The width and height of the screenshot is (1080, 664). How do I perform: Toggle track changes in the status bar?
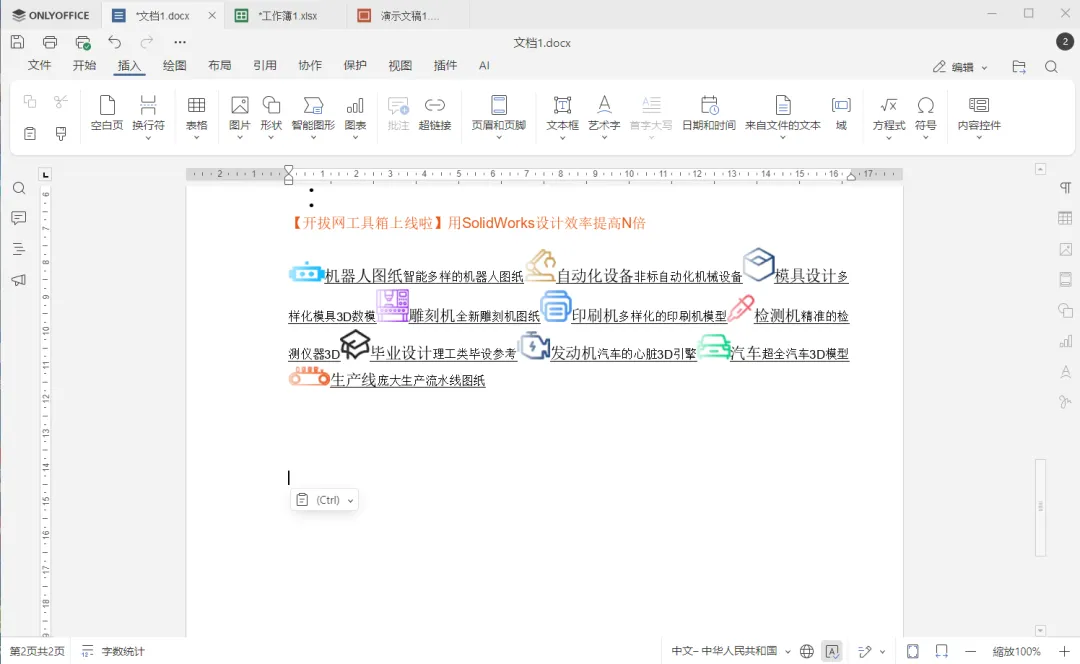(x=871, y=651)
